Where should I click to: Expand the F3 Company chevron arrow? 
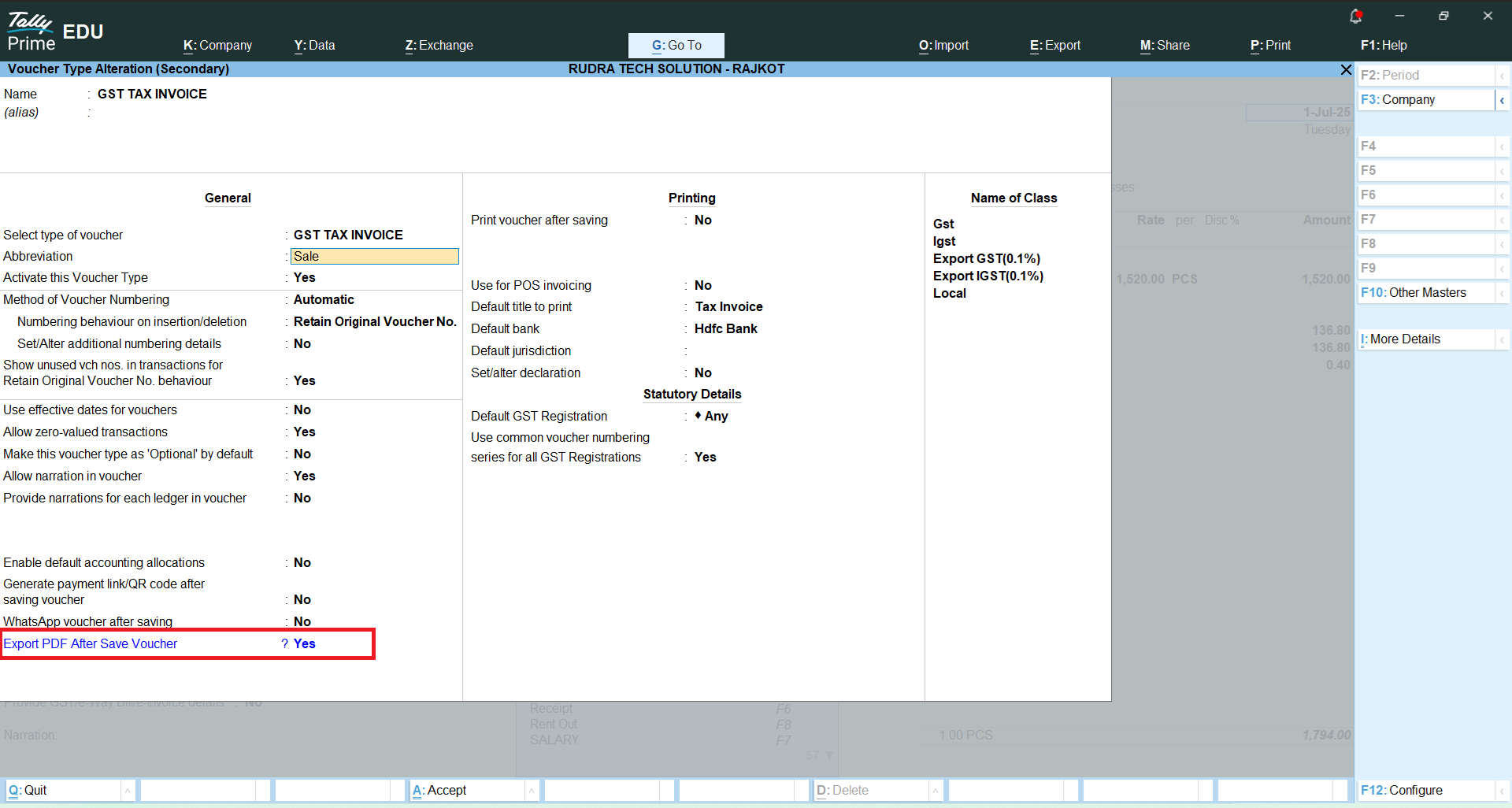1502,100
